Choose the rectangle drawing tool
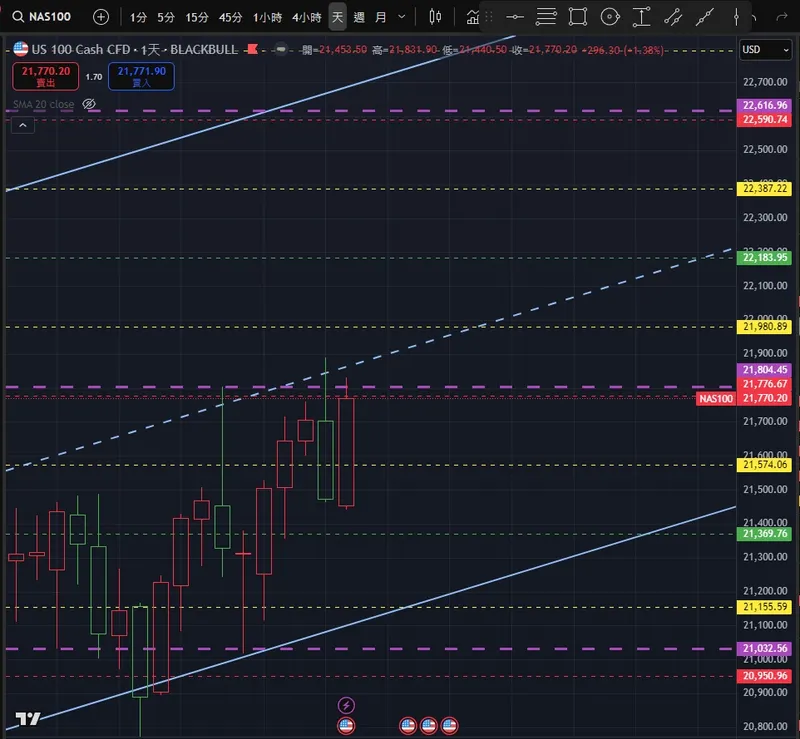 tap(578, 17)
